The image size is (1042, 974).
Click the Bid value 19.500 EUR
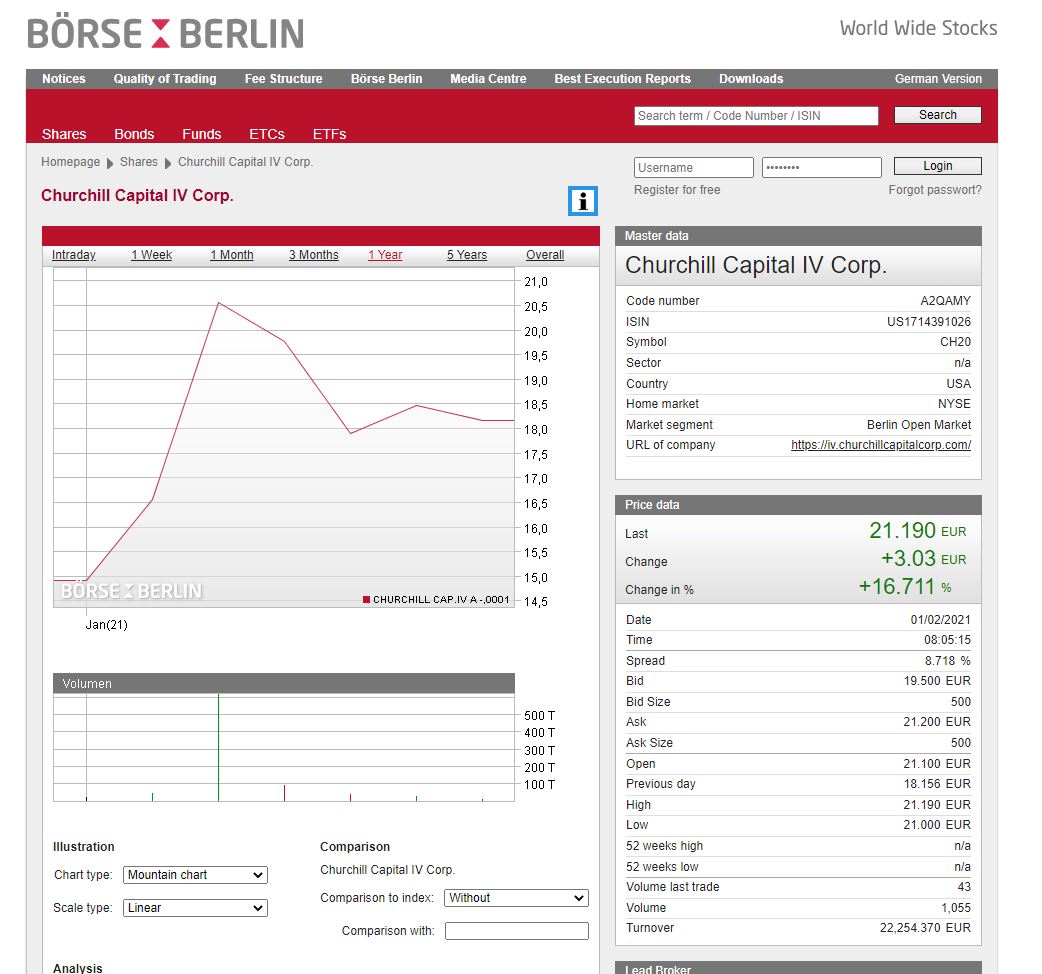click(x=937, y=681)
